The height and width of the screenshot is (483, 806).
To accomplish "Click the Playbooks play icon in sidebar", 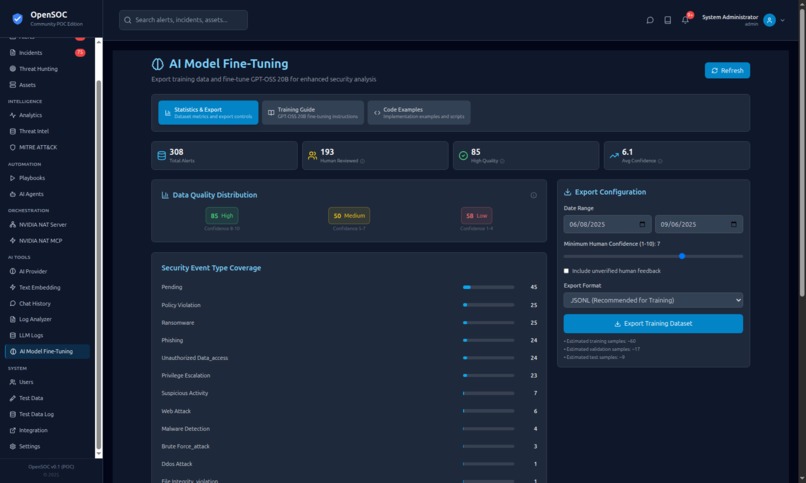I will point(12,178).
